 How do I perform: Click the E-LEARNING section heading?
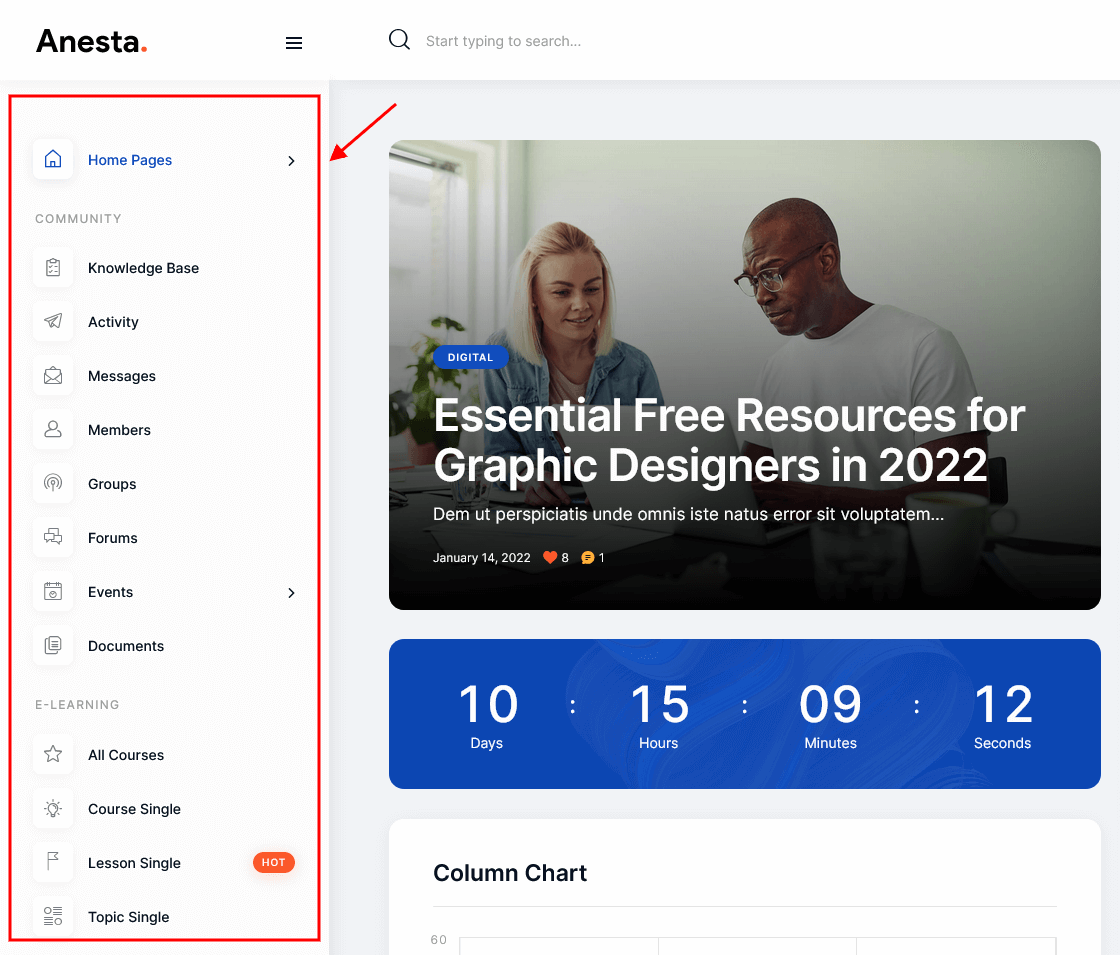(77, 705)
